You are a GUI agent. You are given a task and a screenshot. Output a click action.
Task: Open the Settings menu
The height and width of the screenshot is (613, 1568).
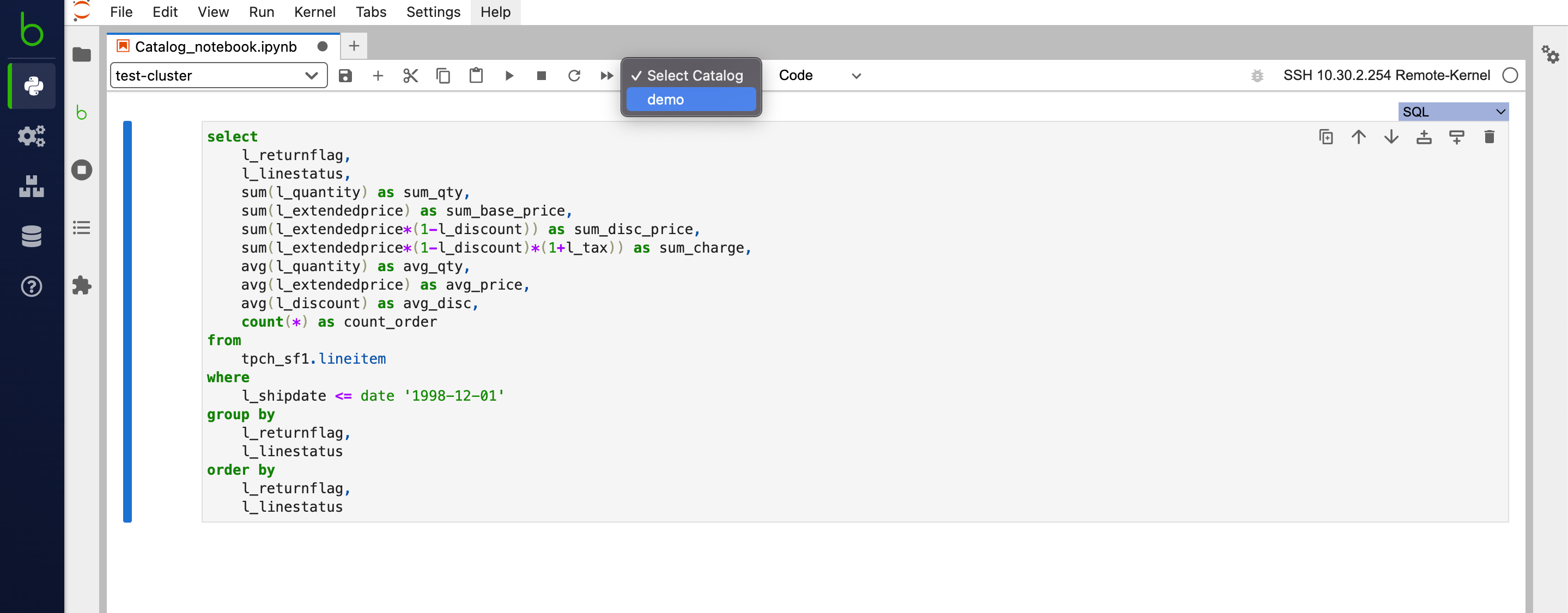tap(433, 12)
